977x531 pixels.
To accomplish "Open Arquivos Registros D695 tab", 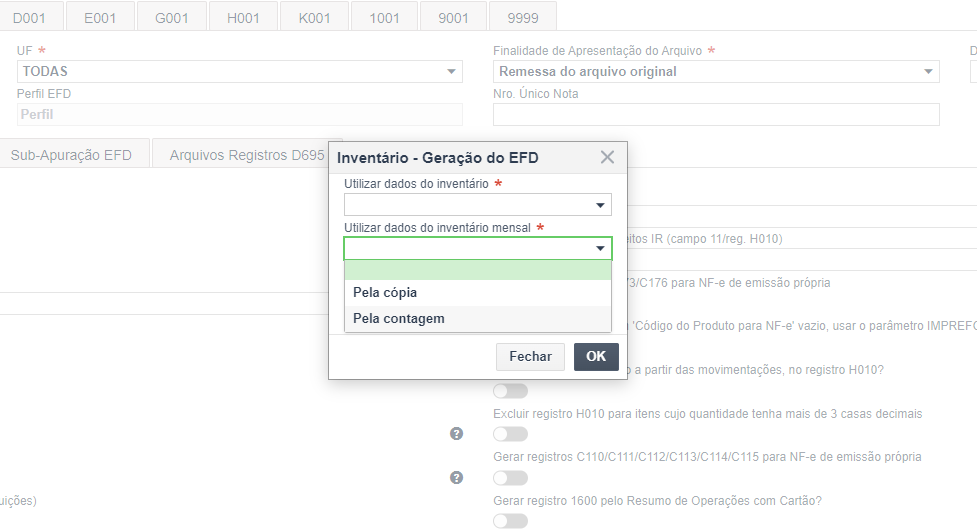I will 247,155.
